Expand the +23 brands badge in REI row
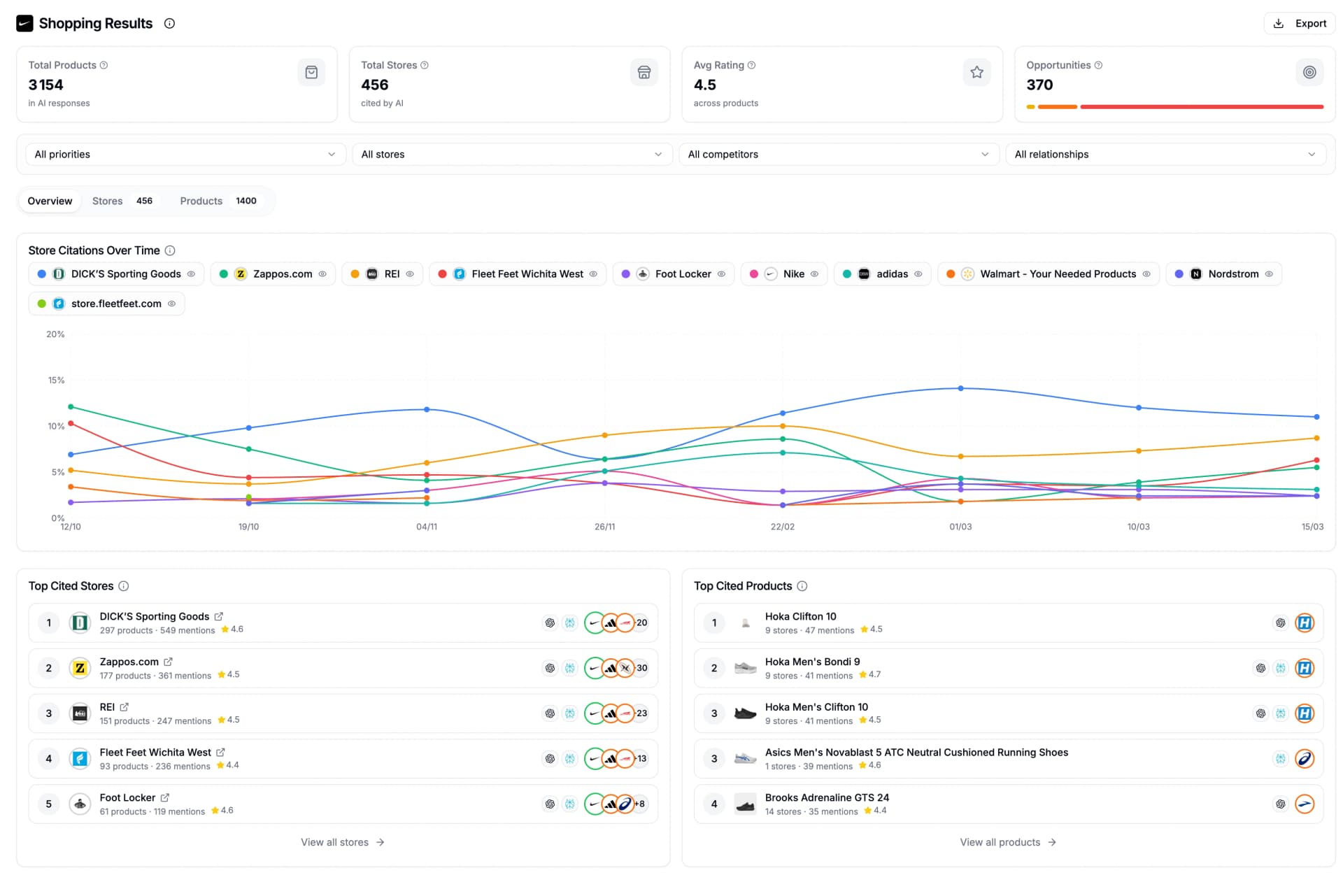1343x896 pixels. tap(641, 713)
